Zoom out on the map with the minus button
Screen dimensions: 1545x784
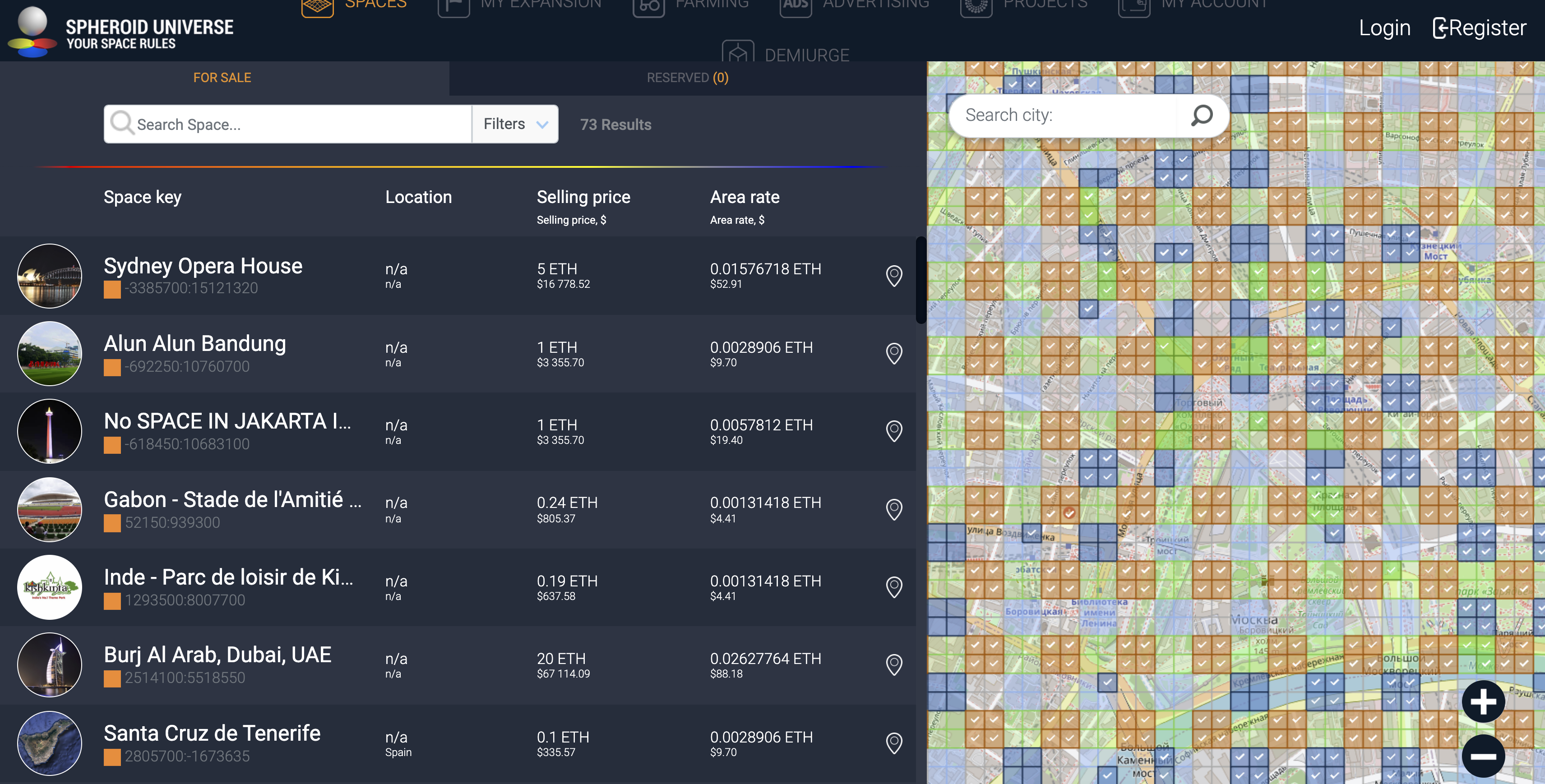point(1483,756)
